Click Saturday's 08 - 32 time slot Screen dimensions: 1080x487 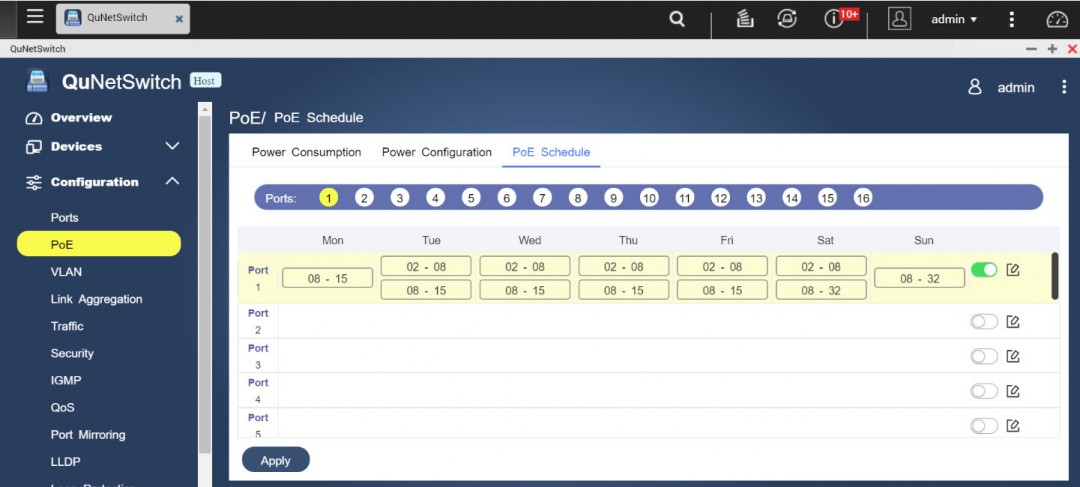click(821, 290)
